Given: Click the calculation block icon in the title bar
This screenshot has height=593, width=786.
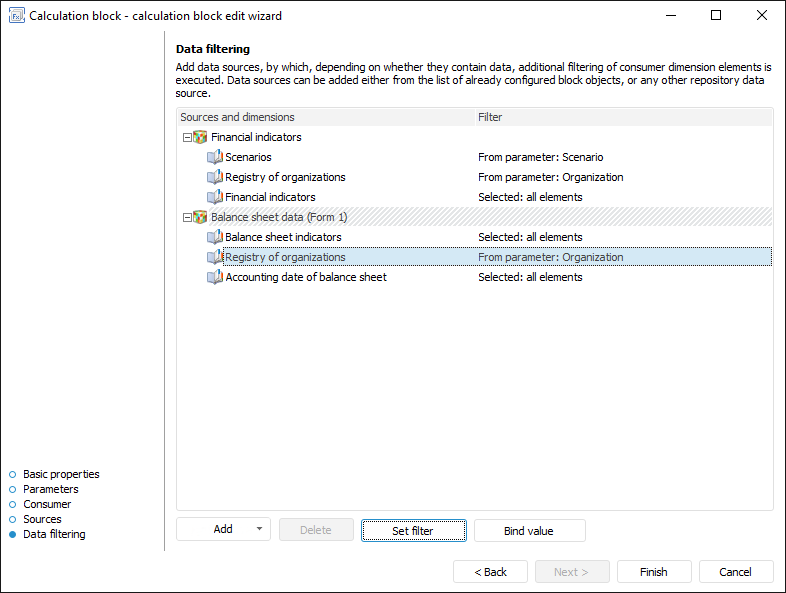Looking at the screenshot, I should point(15,16).
